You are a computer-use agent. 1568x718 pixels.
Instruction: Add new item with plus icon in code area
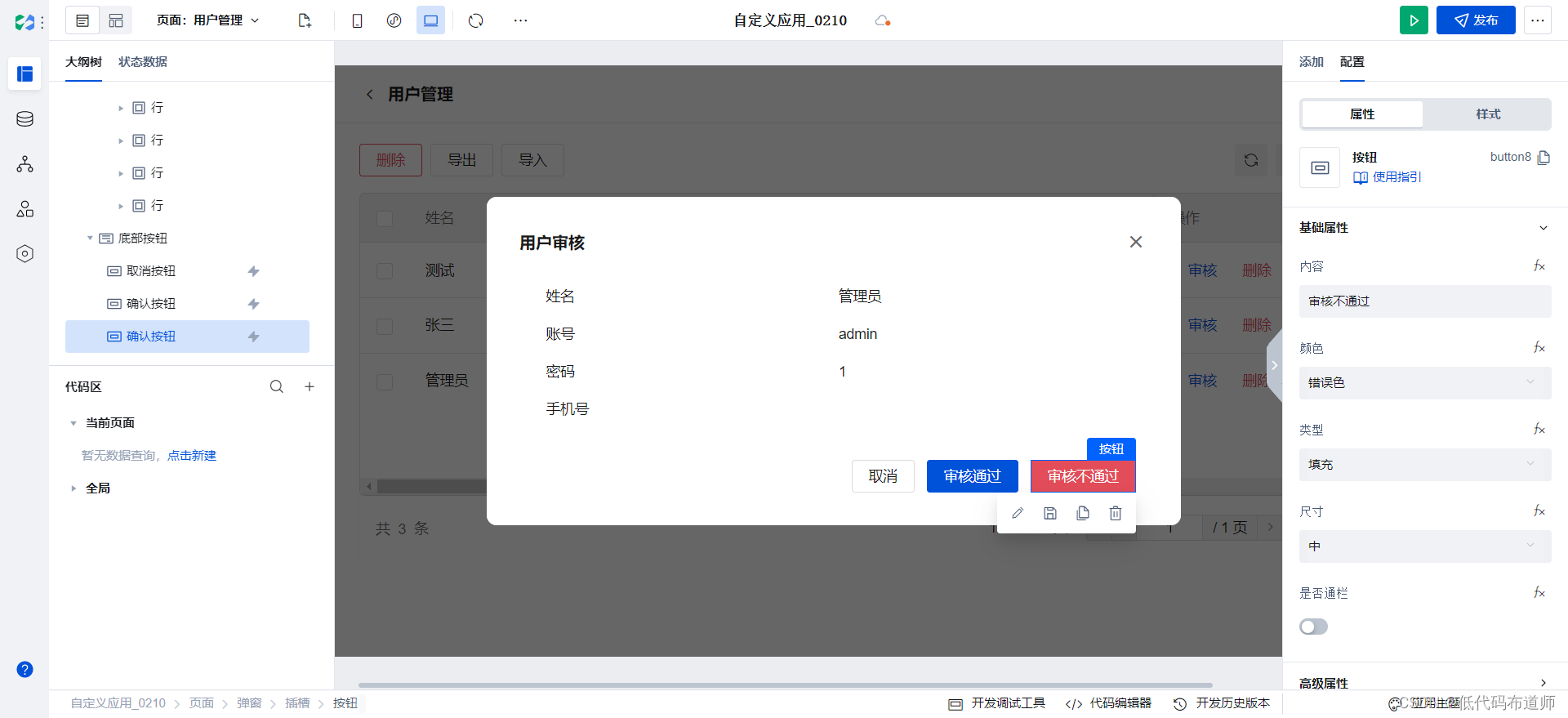coord(310,386)
